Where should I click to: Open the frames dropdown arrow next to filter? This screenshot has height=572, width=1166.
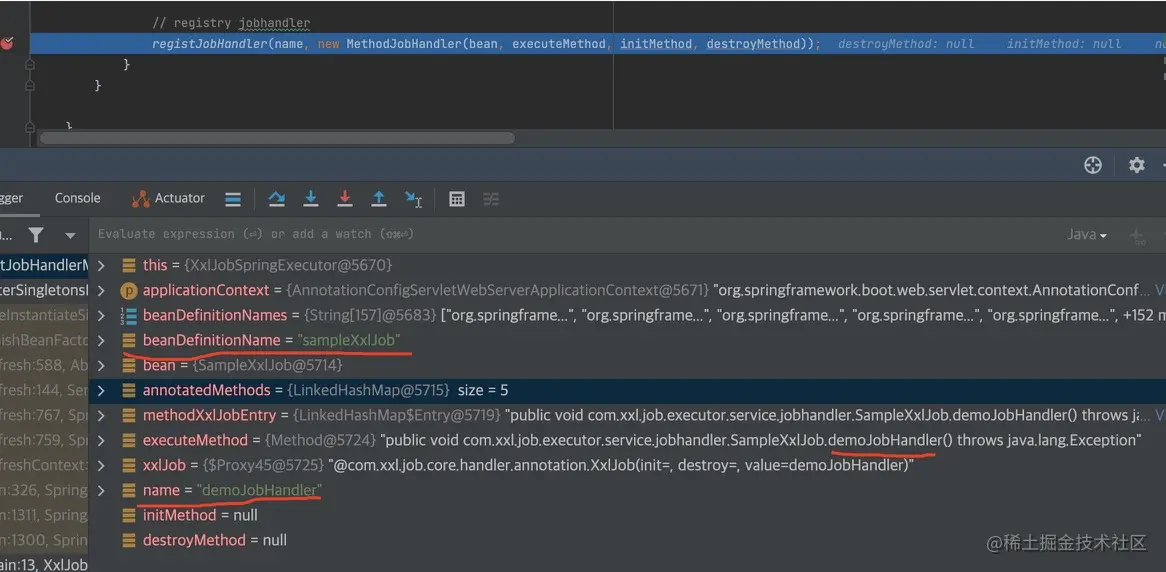coord(71,236)
